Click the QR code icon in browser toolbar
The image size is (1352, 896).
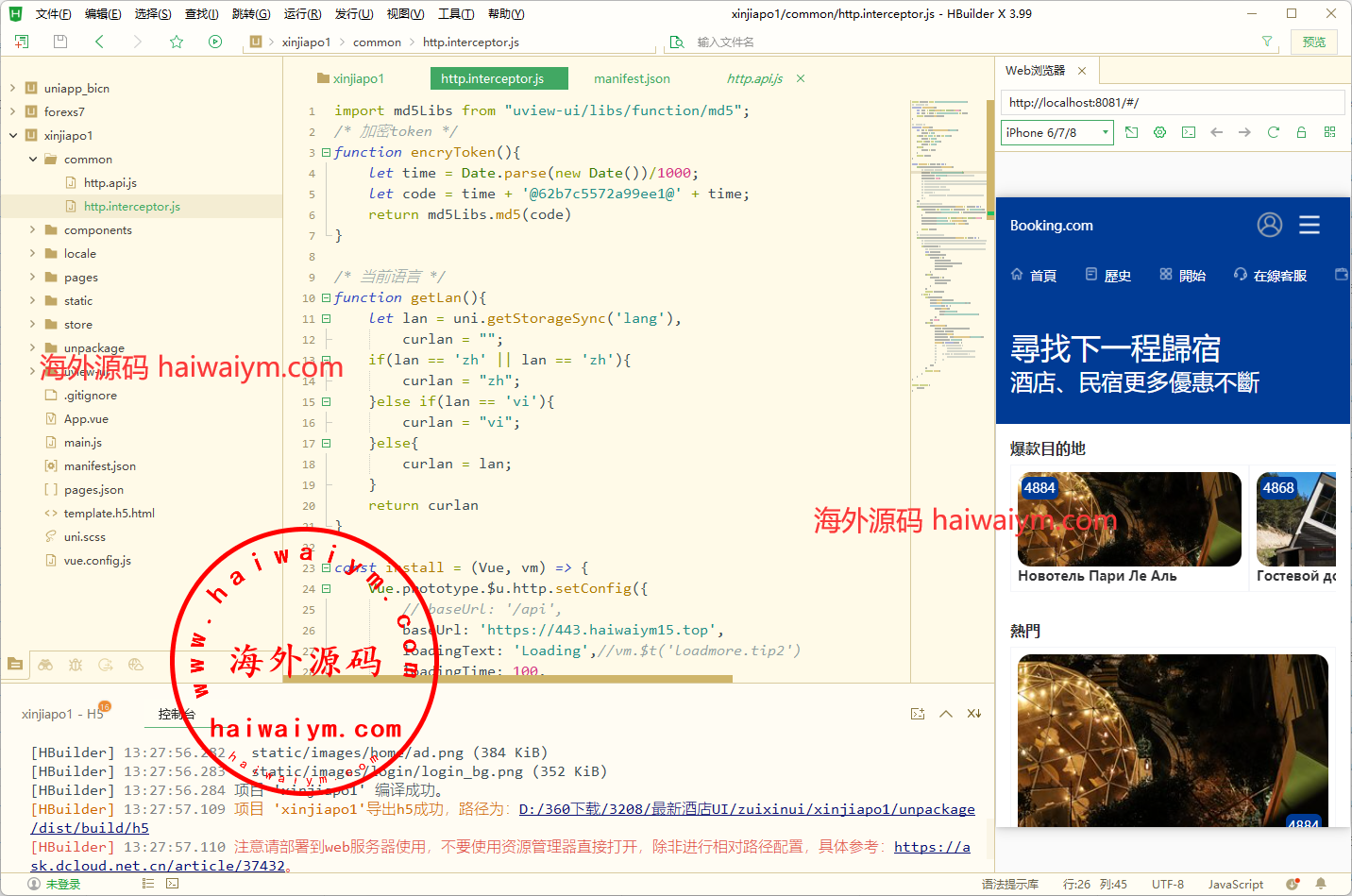(x=1329, y=132)
